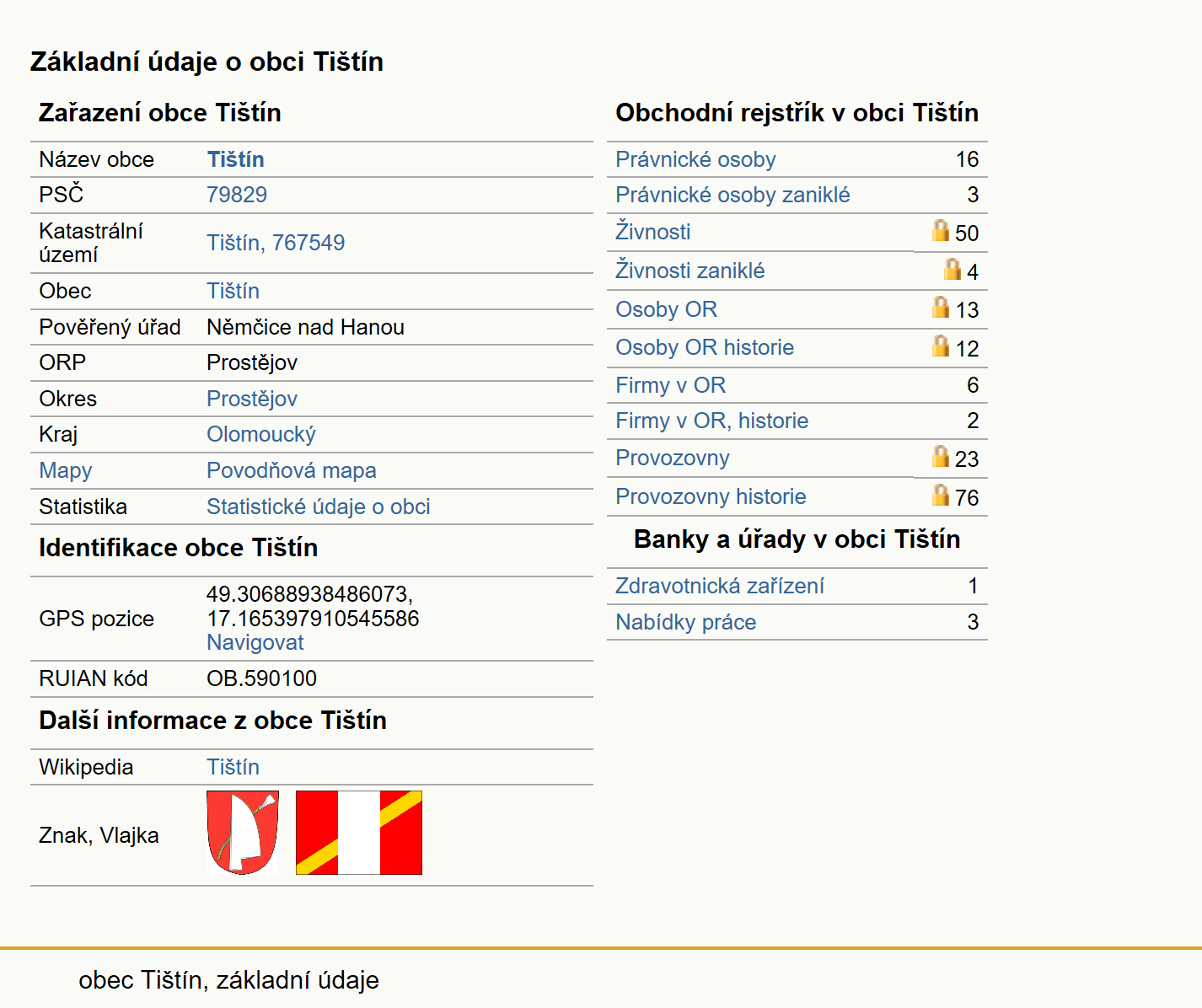Open the Tištín flag image
The height and width of the screenshot is (1008, 1202).
pos(359,833)
